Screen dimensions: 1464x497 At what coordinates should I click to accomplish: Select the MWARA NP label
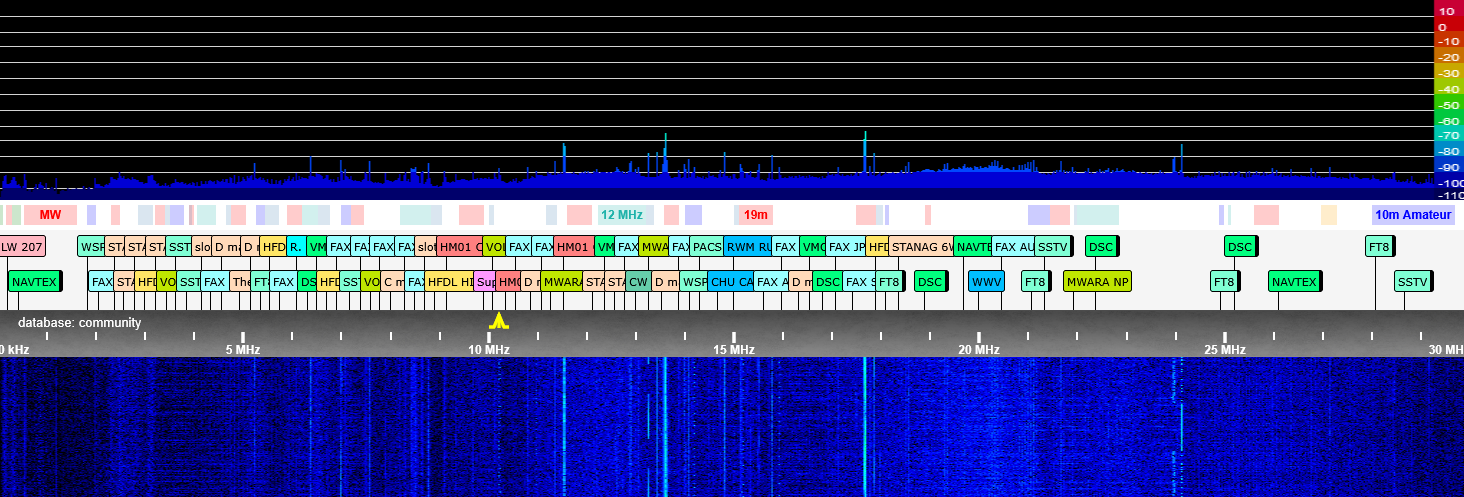(1097, 282)
